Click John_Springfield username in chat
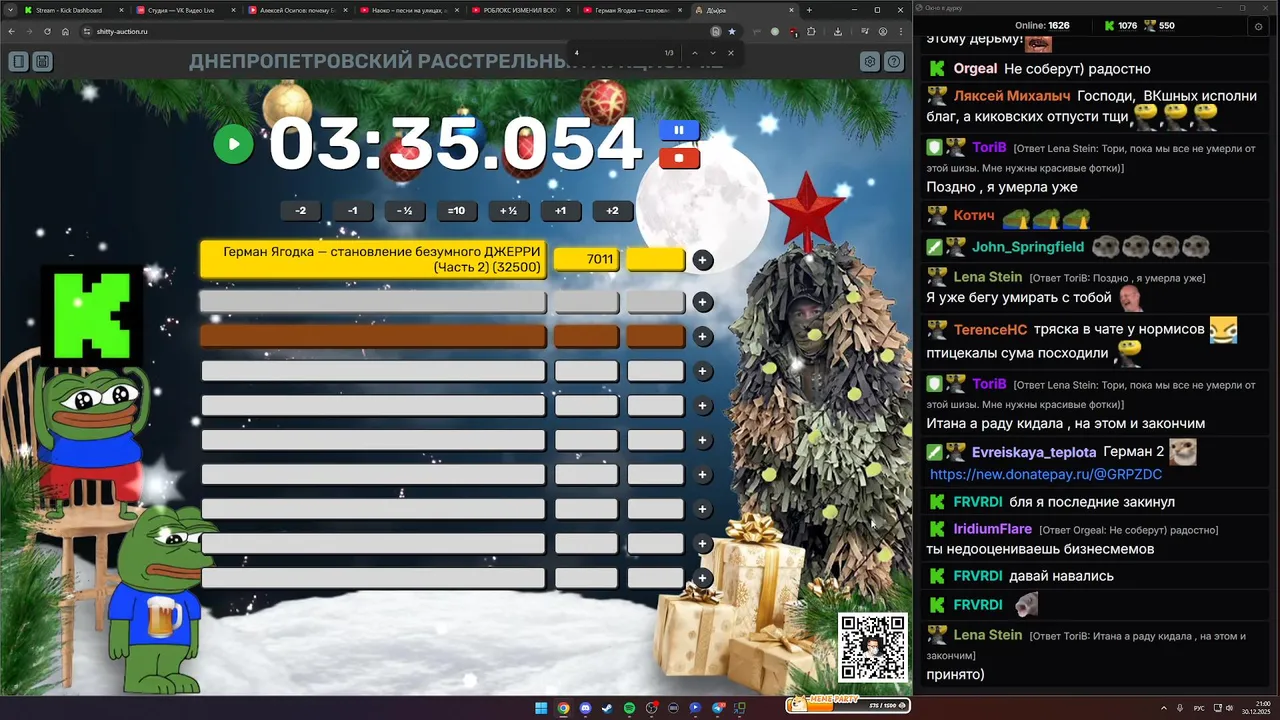The height and width of the screenshot is (720, 1280). [1028, 246]
